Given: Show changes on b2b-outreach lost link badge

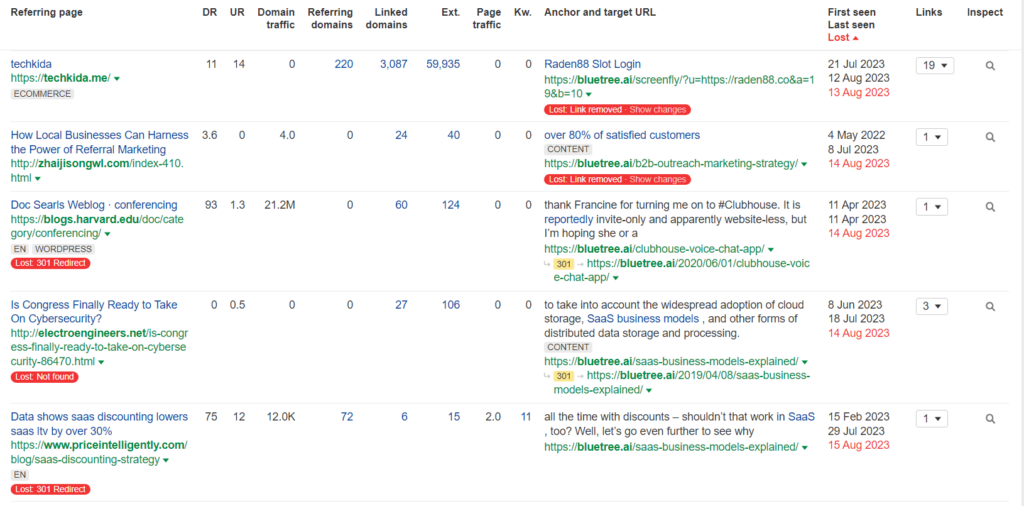Looking at the screenshot, I should pos(658,180).
